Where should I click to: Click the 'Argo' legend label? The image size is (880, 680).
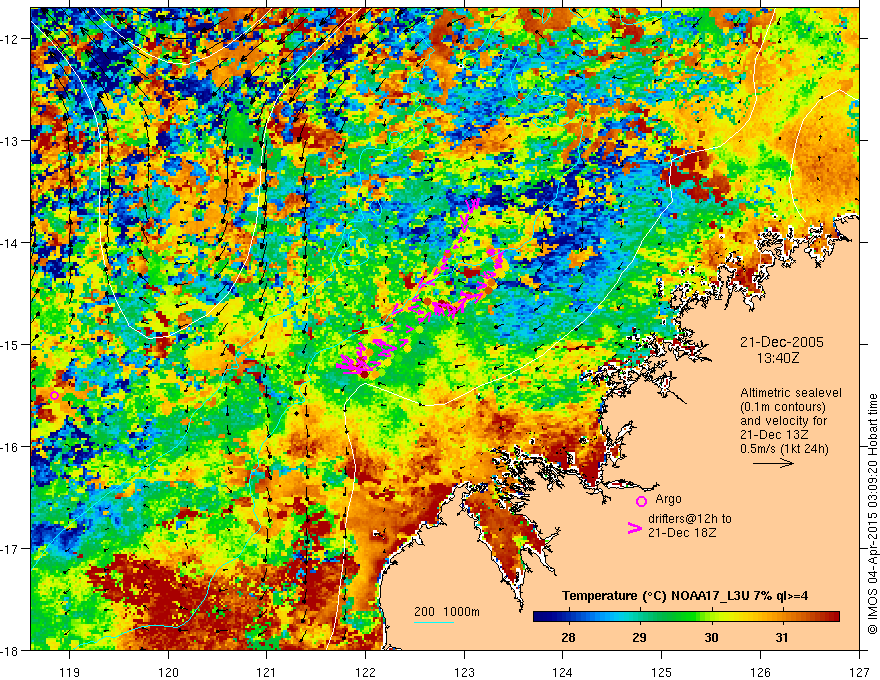click(x=668, y=499)
